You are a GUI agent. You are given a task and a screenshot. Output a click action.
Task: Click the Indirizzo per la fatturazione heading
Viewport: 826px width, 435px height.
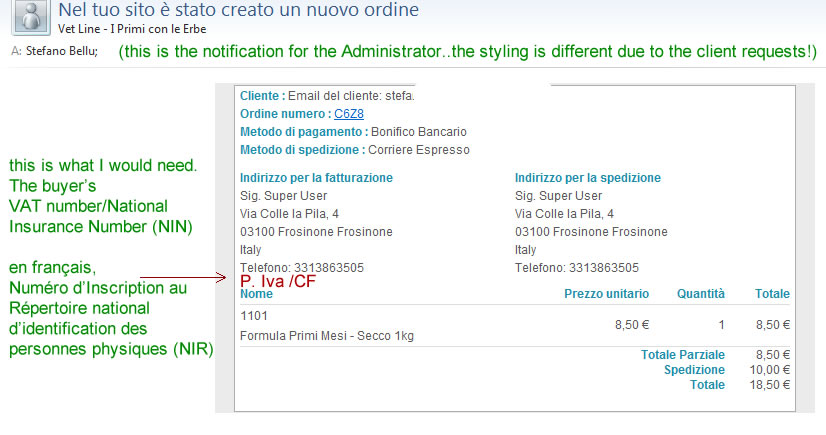coord(316,178)
